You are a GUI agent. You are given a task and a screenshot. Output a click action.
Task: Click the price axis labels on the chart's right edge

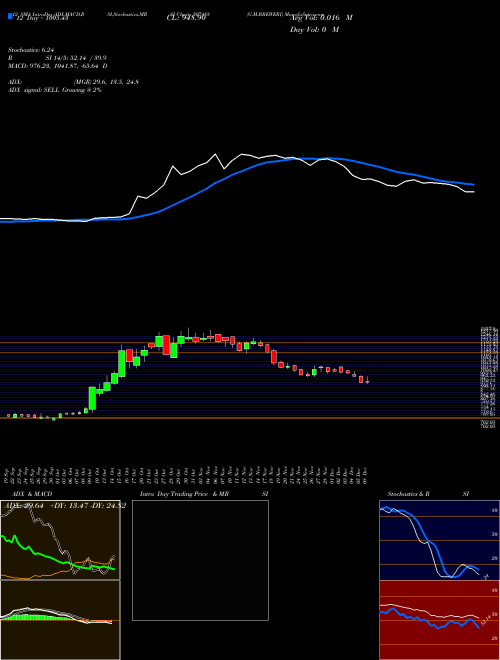pyautogui.click(x=490, y=378)
